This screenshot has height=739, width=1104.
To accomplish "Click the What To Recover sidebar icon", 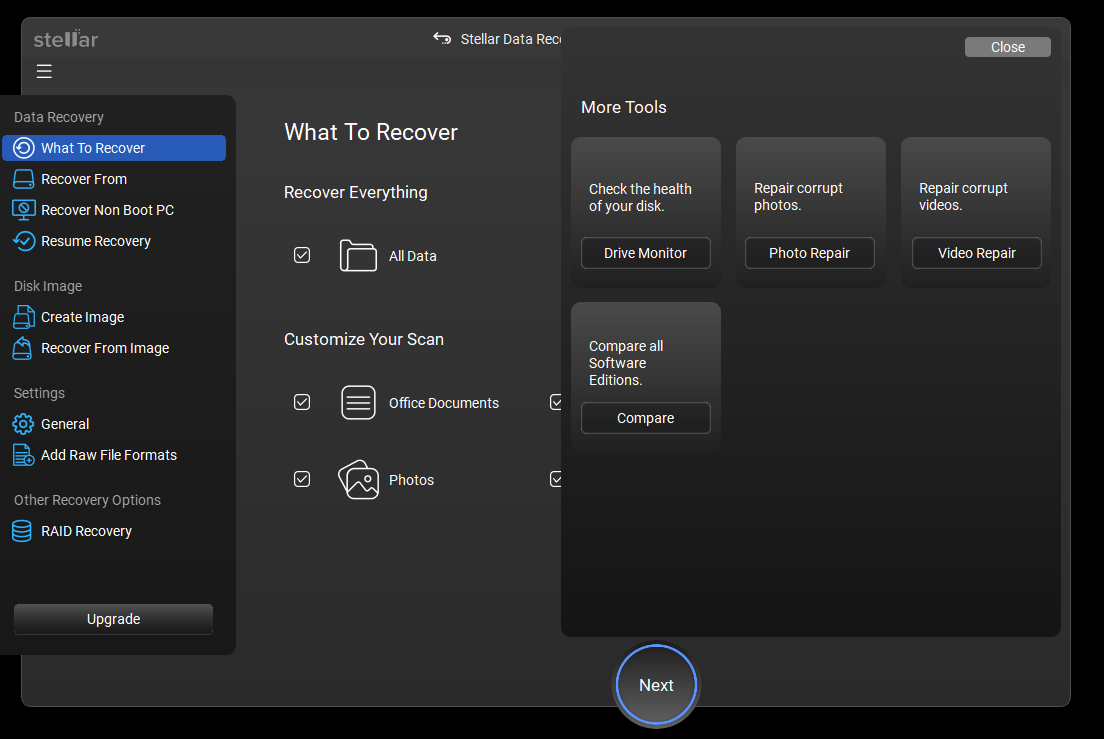I will click(x=23, y=148).
